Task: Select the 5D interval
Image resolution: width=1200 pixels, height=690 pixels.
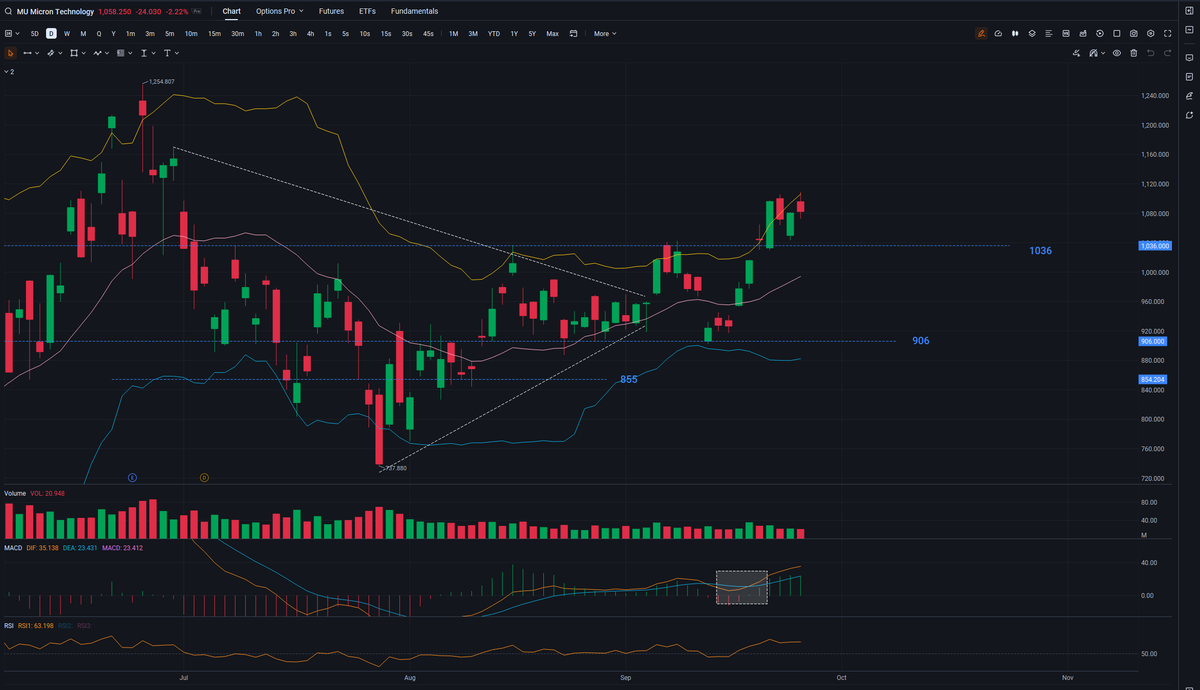Action: [34, 33]
